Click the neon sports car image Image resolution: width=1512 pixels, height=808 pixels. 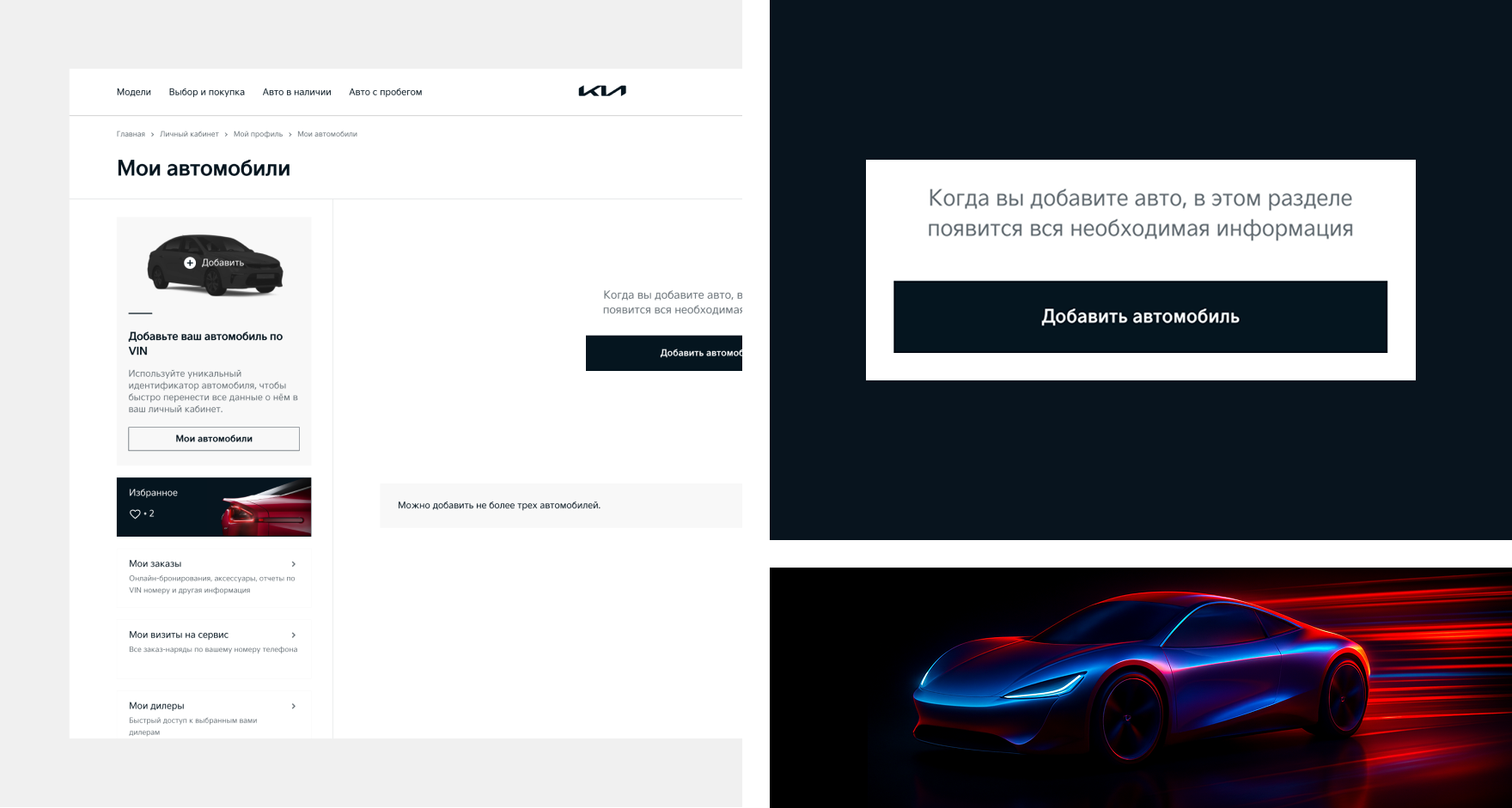[x=1141, y=687]
